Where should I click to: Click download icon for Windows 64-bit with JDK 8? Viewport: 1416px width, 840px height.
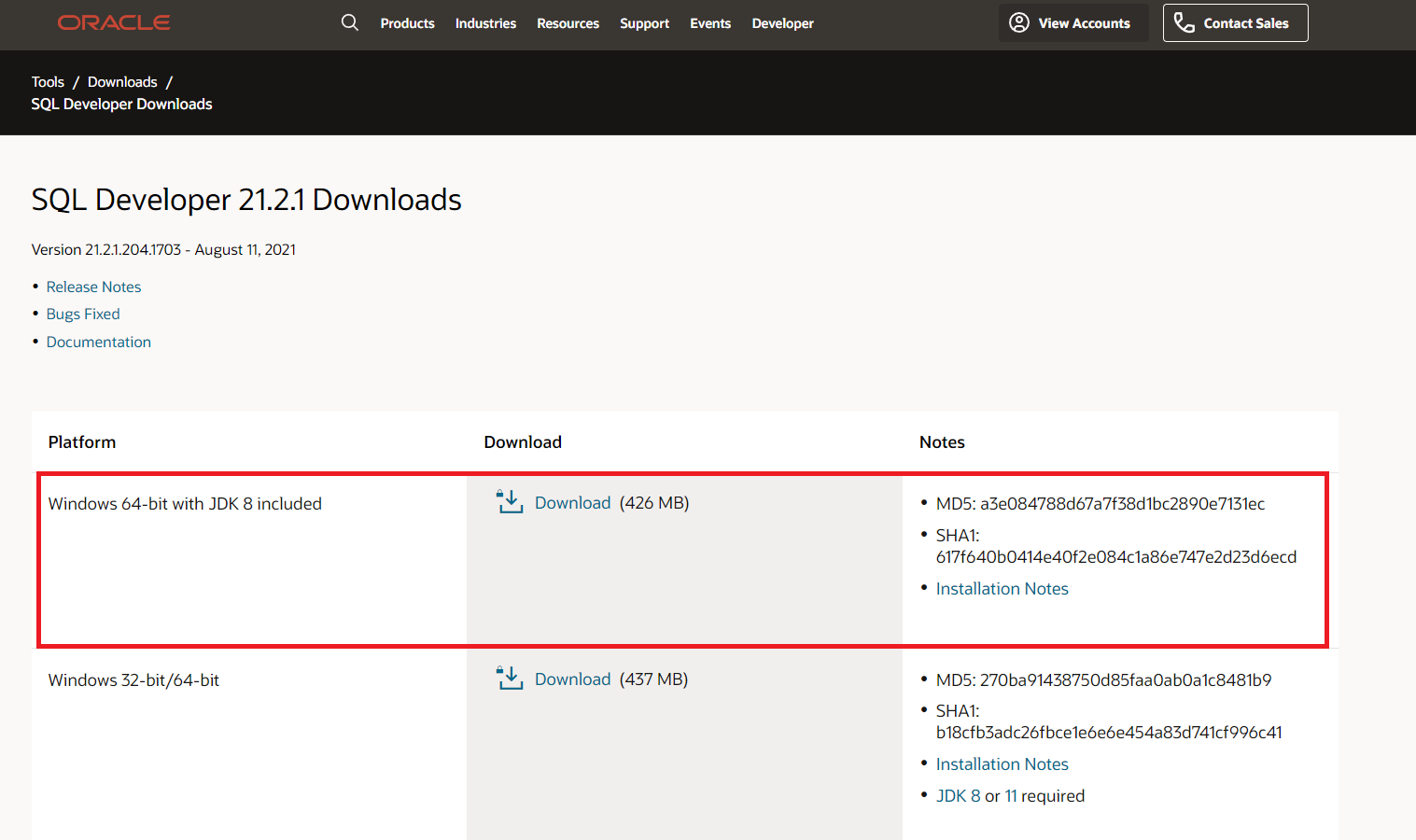[x=510, y=502]
